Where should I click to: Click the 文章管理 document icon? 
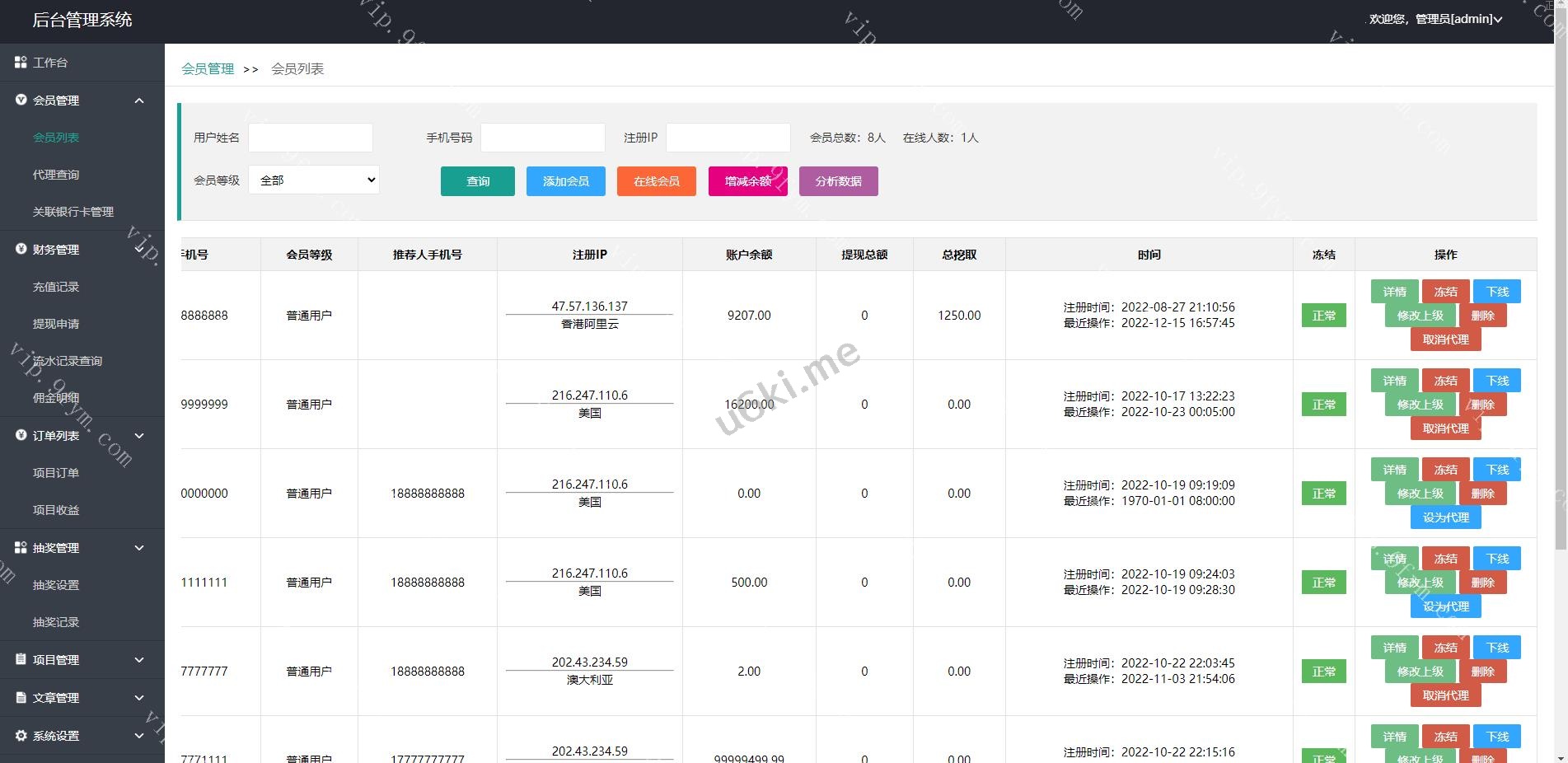(21, 698)
